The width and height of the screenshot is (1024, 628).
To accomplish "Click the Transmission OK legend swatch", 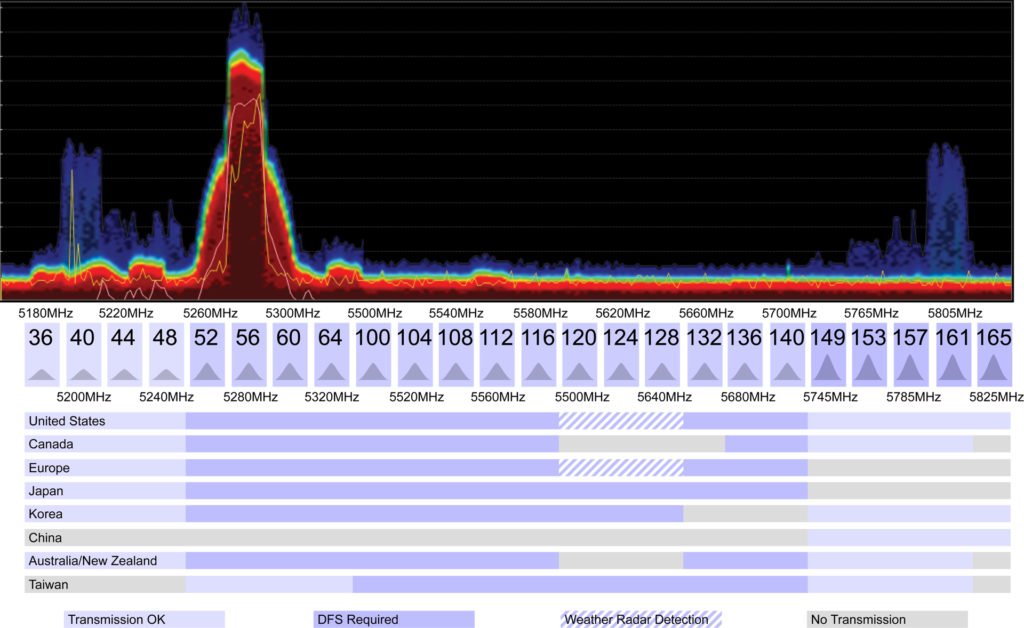I will [x=144, y=619].
